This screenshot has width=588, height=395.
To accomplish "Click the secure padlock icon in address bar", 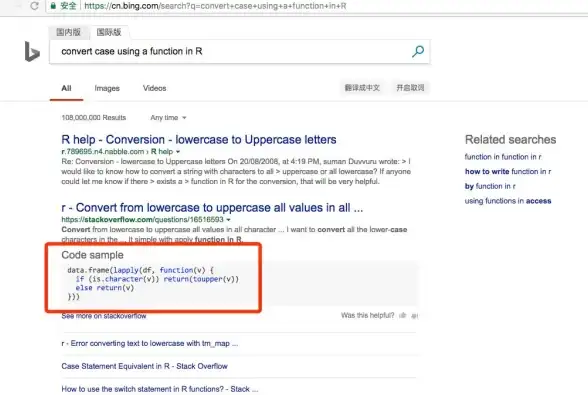I will pyautogui.click(x=53, y=6).
